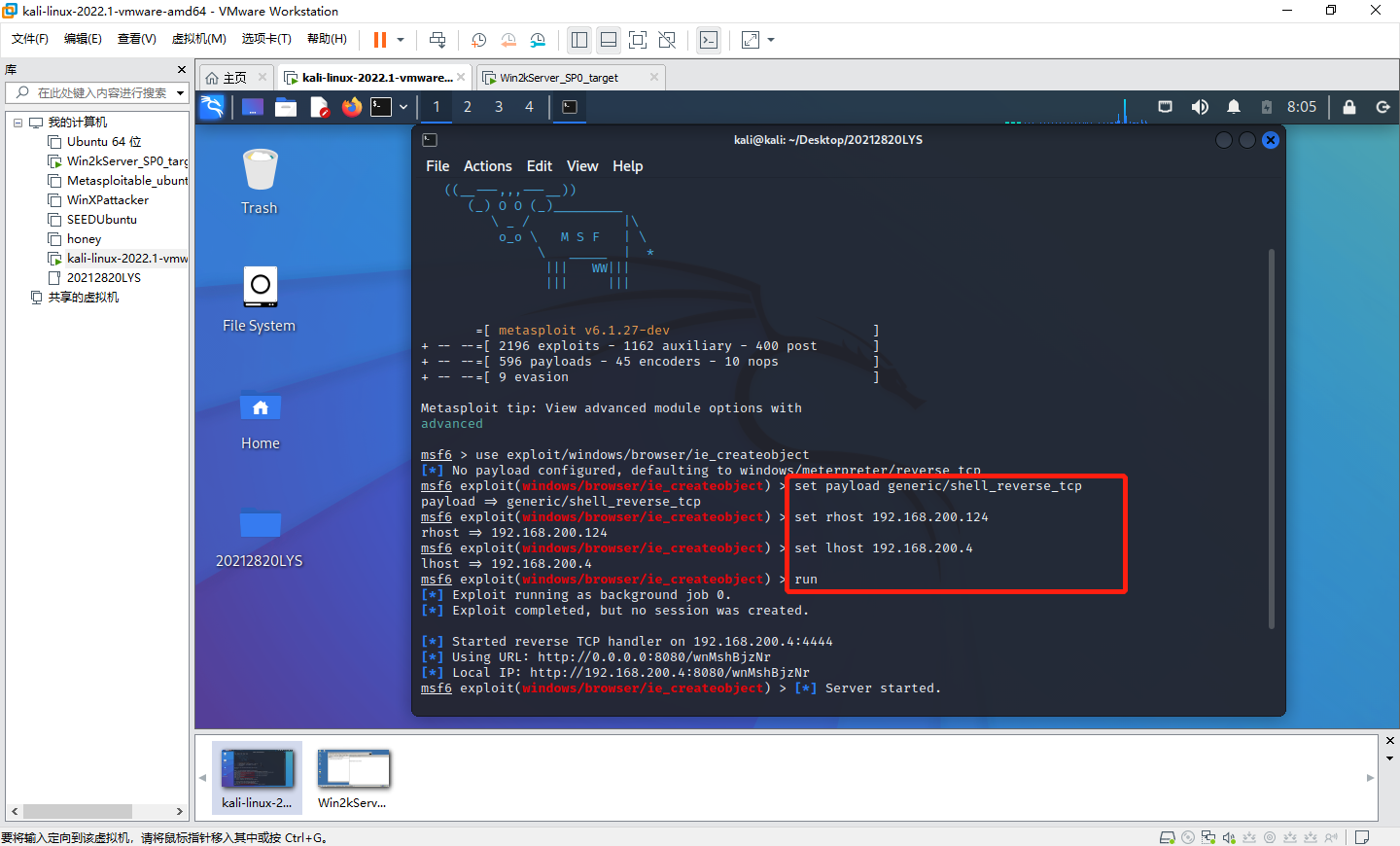The width and height of the screenshot is (1400, 846).
Task: Launch Firefox from the Kali panel
Action: tap(352, 107)
